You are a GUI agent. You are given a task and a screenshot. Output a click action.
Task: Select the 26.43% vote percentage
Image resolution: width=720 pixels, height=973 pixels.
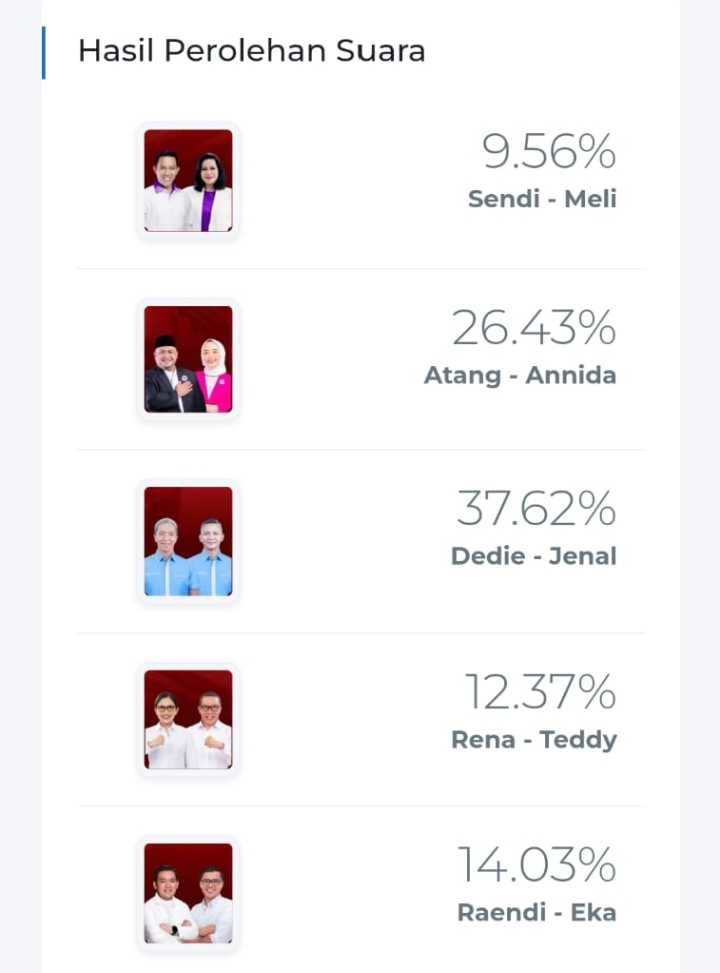[x=534, y=328]
